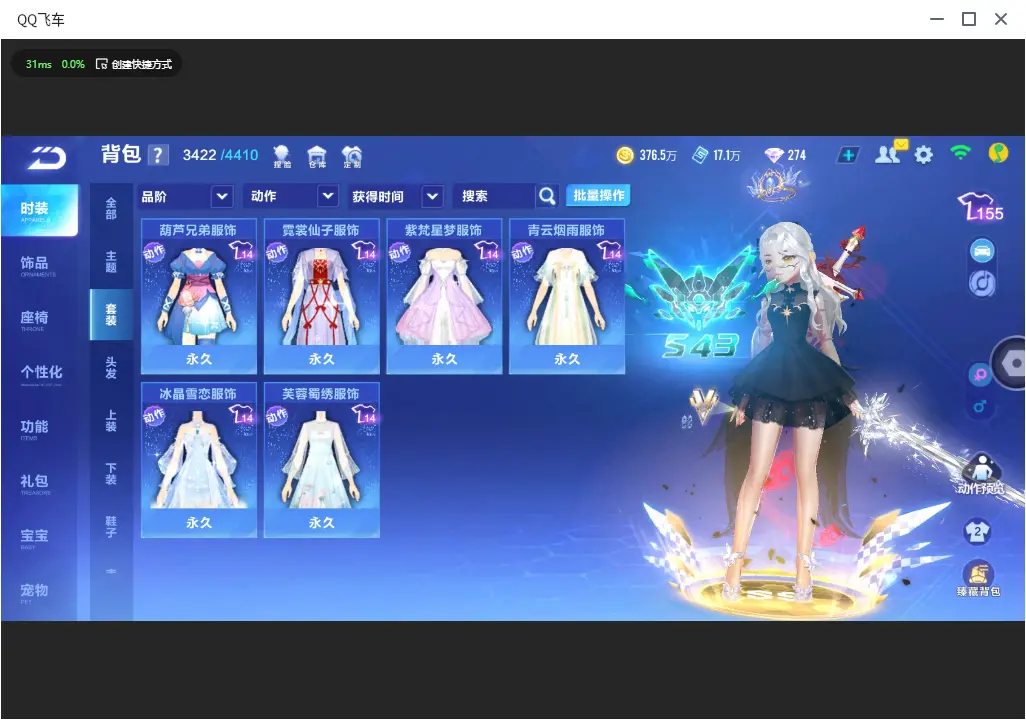Screen dimensions: 1026x720
Task: Click the music note preview icon
Action: [x=982, y=283]
